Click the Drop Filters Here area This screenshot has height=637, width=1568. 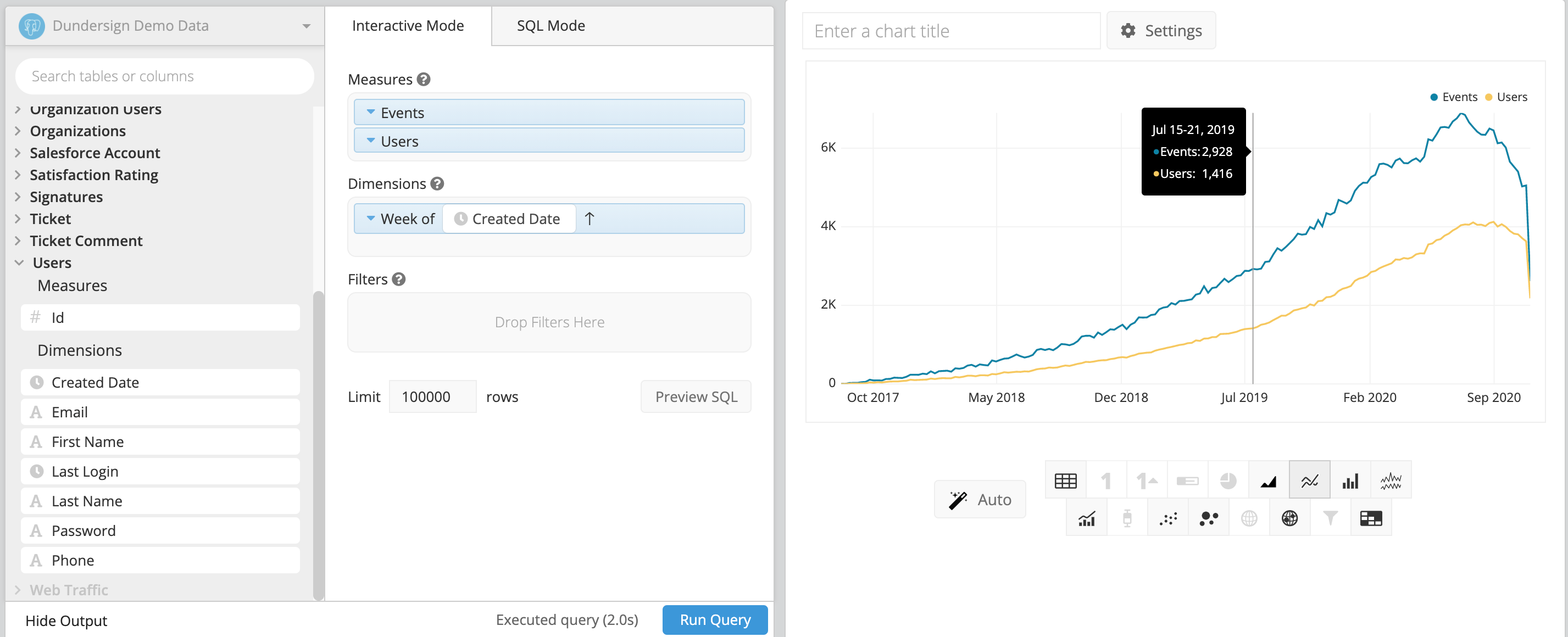click(x=549, y=322)
